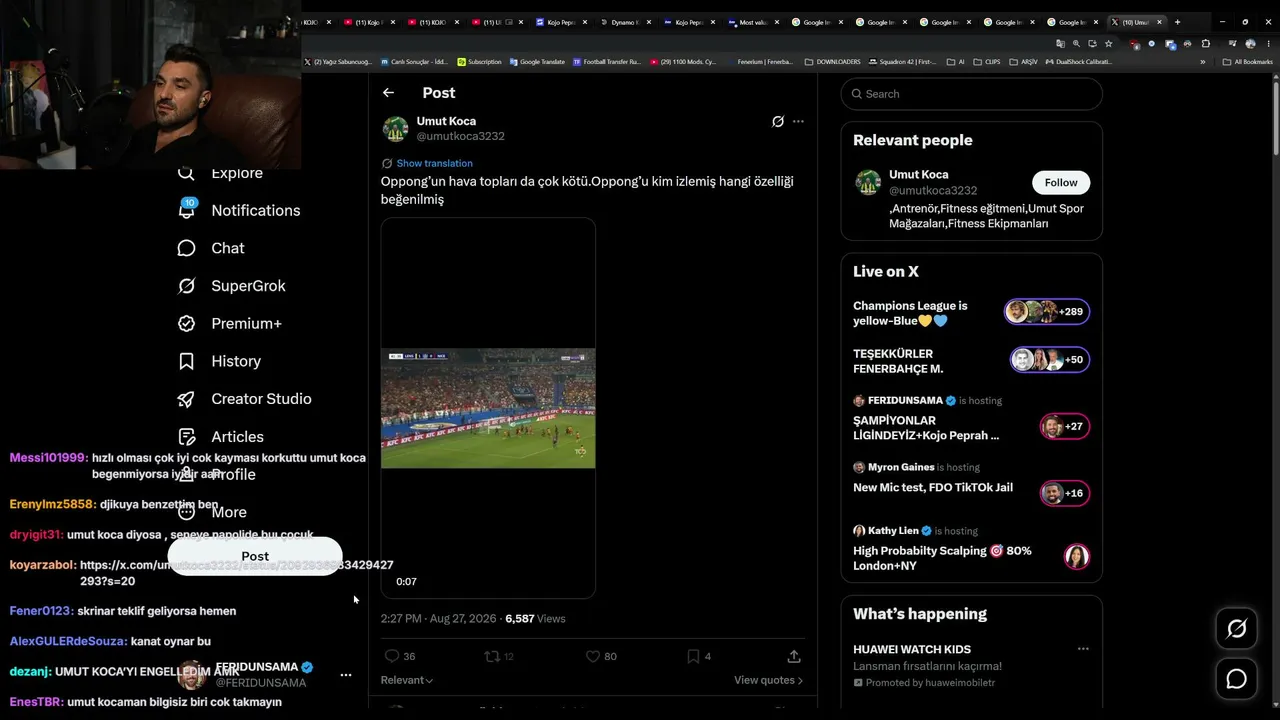This screenshot has height=720, width=1280.
Task: Launch SuperGrok from the sidebar
Action: [231, 286]
